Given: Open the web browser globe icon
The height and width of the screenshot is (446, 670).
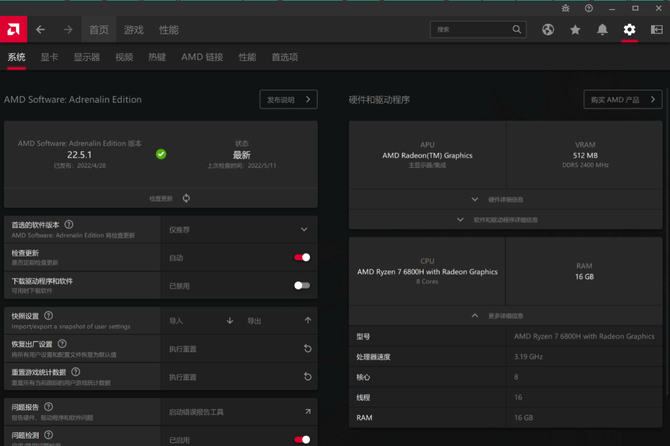Looking at the screenshot, I should [x=548, y=30].
